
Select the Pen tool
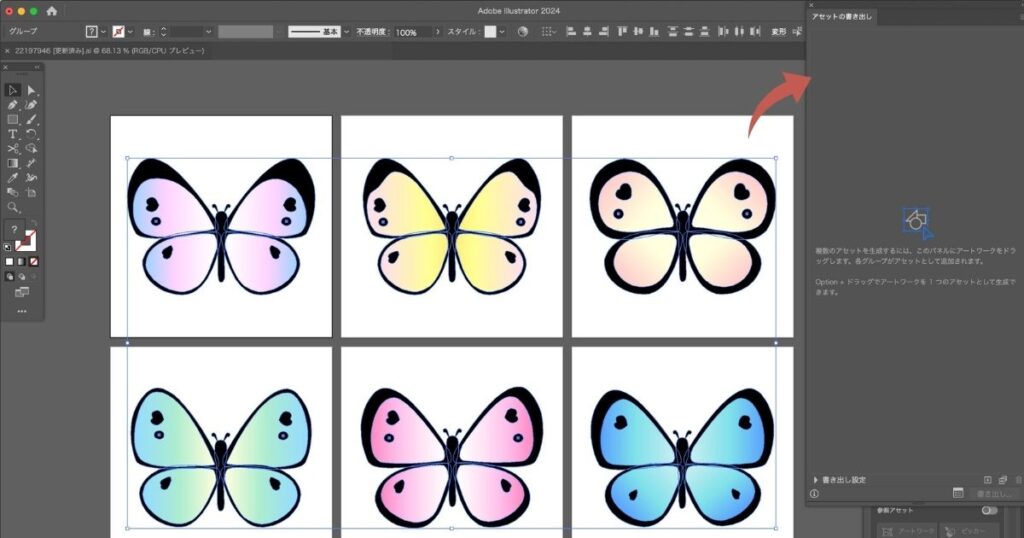point(12,105)
